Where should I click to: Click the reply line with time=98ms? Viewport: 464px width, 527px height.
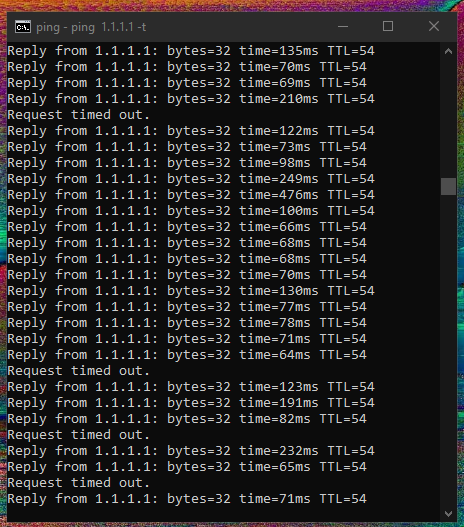[187, 163]
